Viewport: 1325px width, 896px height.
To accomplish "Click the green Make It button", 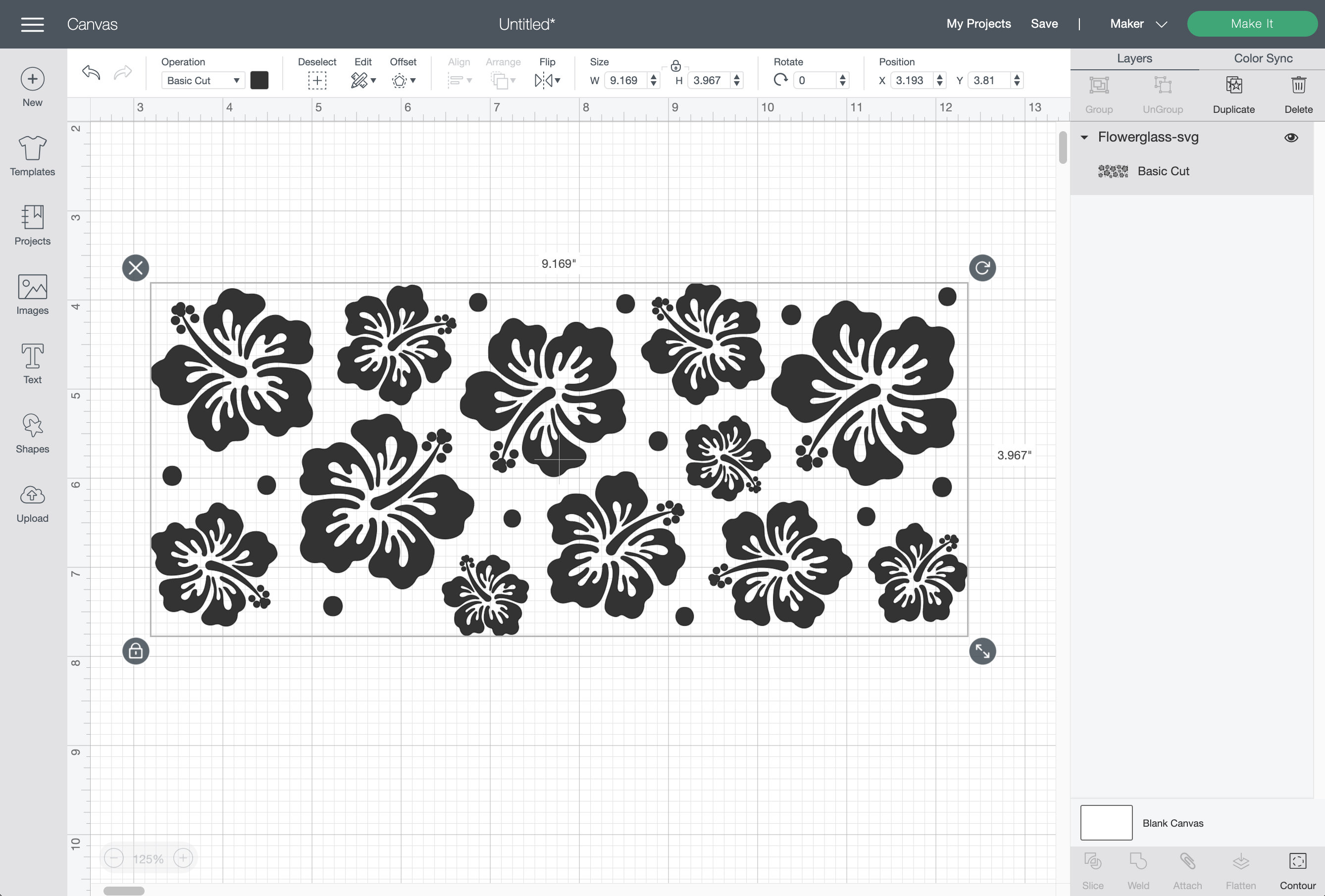I will tap(1251, 24).
